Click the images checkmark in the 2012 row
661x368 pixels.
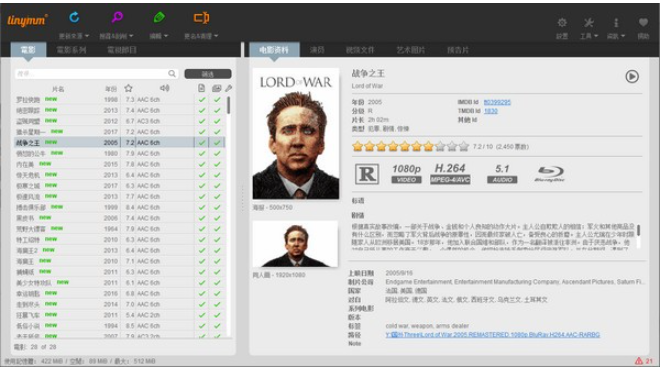point(217,121)
